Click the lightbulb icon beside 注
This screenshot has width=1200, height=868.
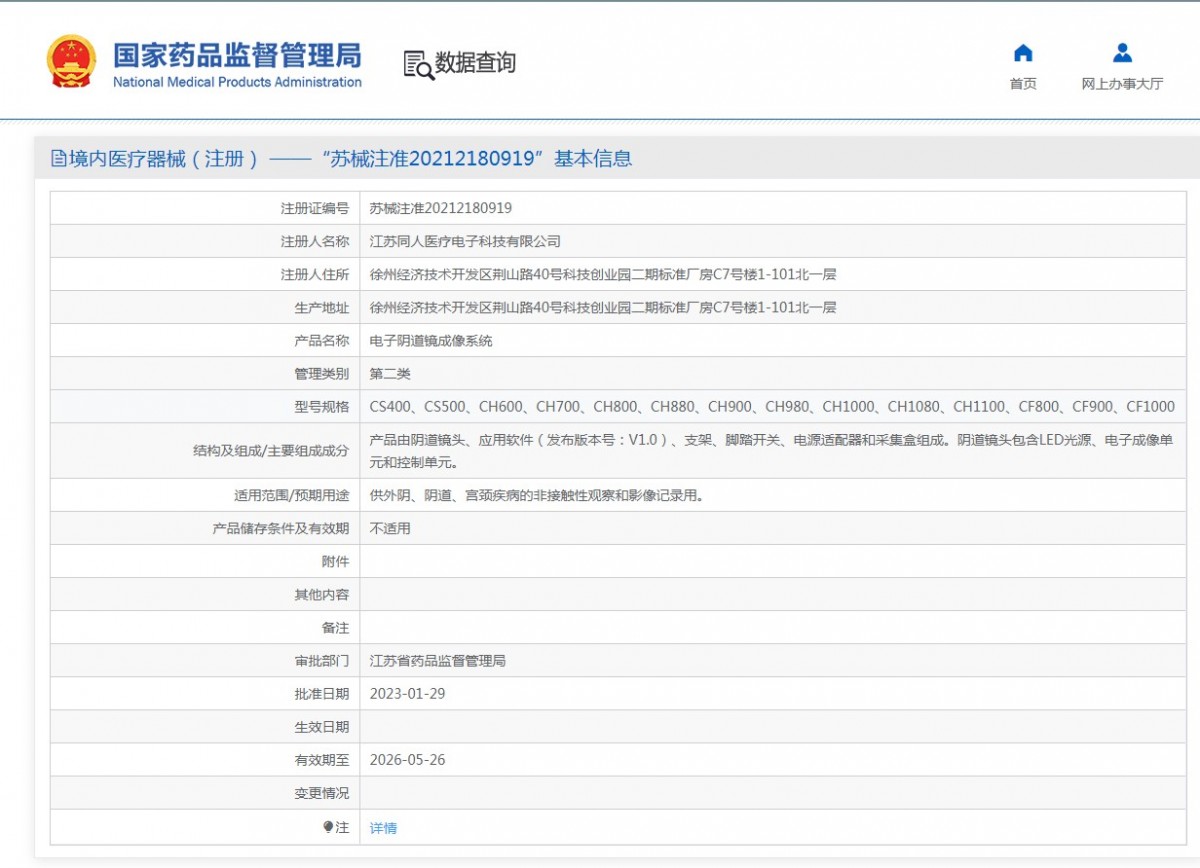pos(327,827)
